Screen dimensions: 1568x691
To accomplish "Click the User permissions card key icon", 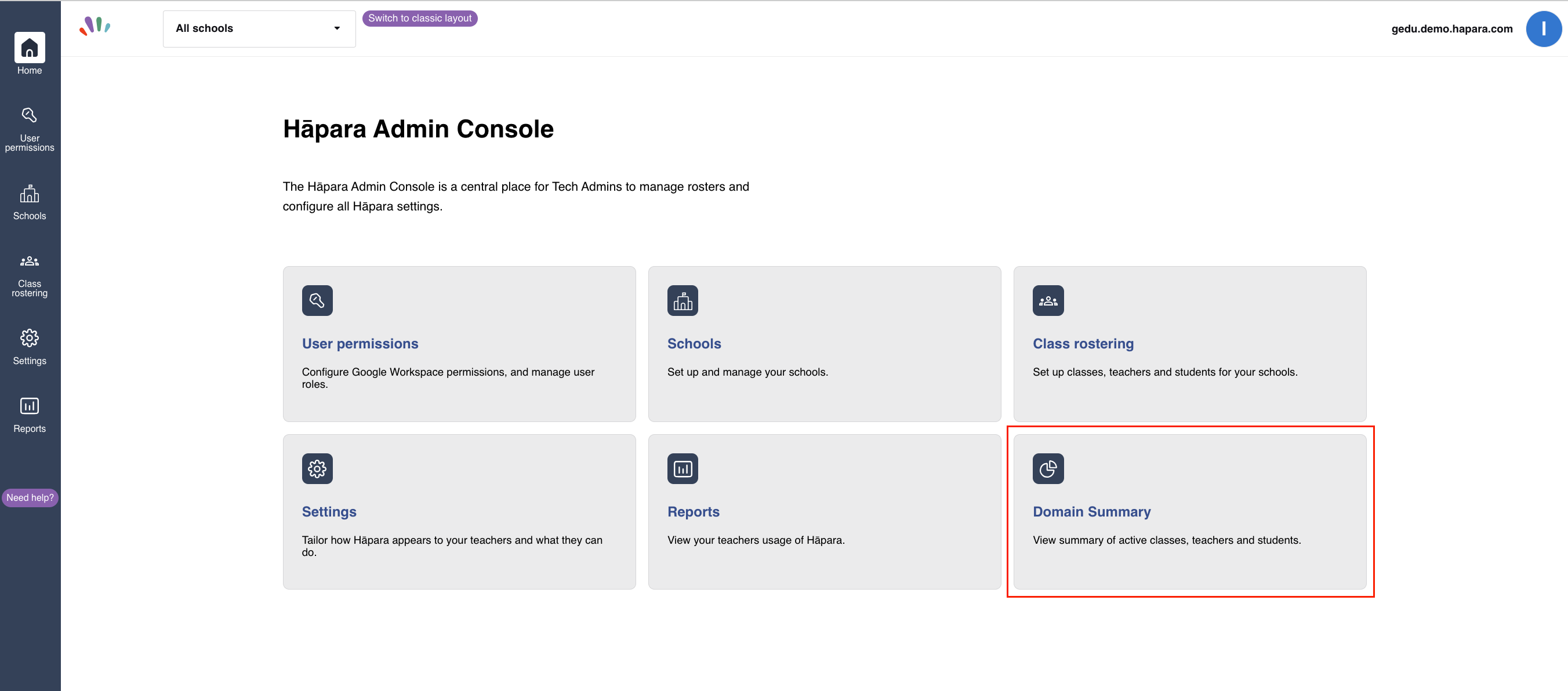I will [317, 300].
